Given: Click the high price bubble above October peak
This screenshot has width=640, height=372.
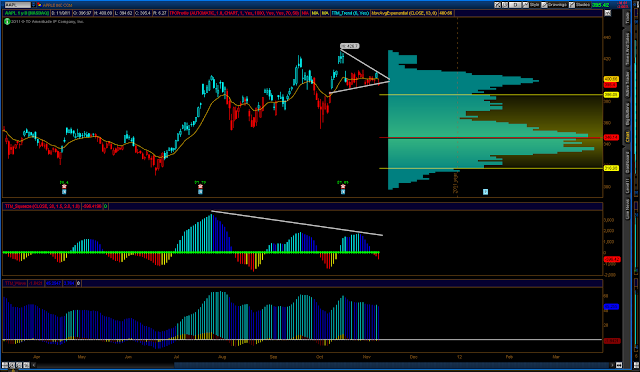Looking at the screenshot, I should (350, 46).
